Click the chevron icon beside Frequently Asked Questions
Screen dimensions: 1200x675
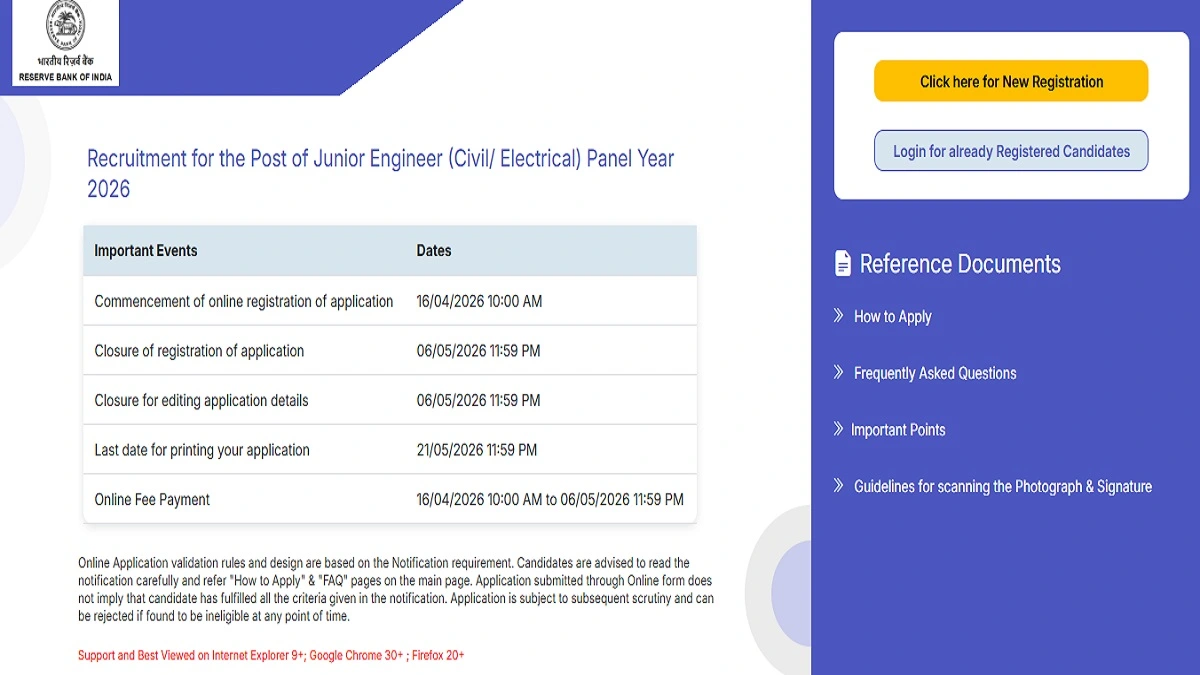(x=836, y=373)
